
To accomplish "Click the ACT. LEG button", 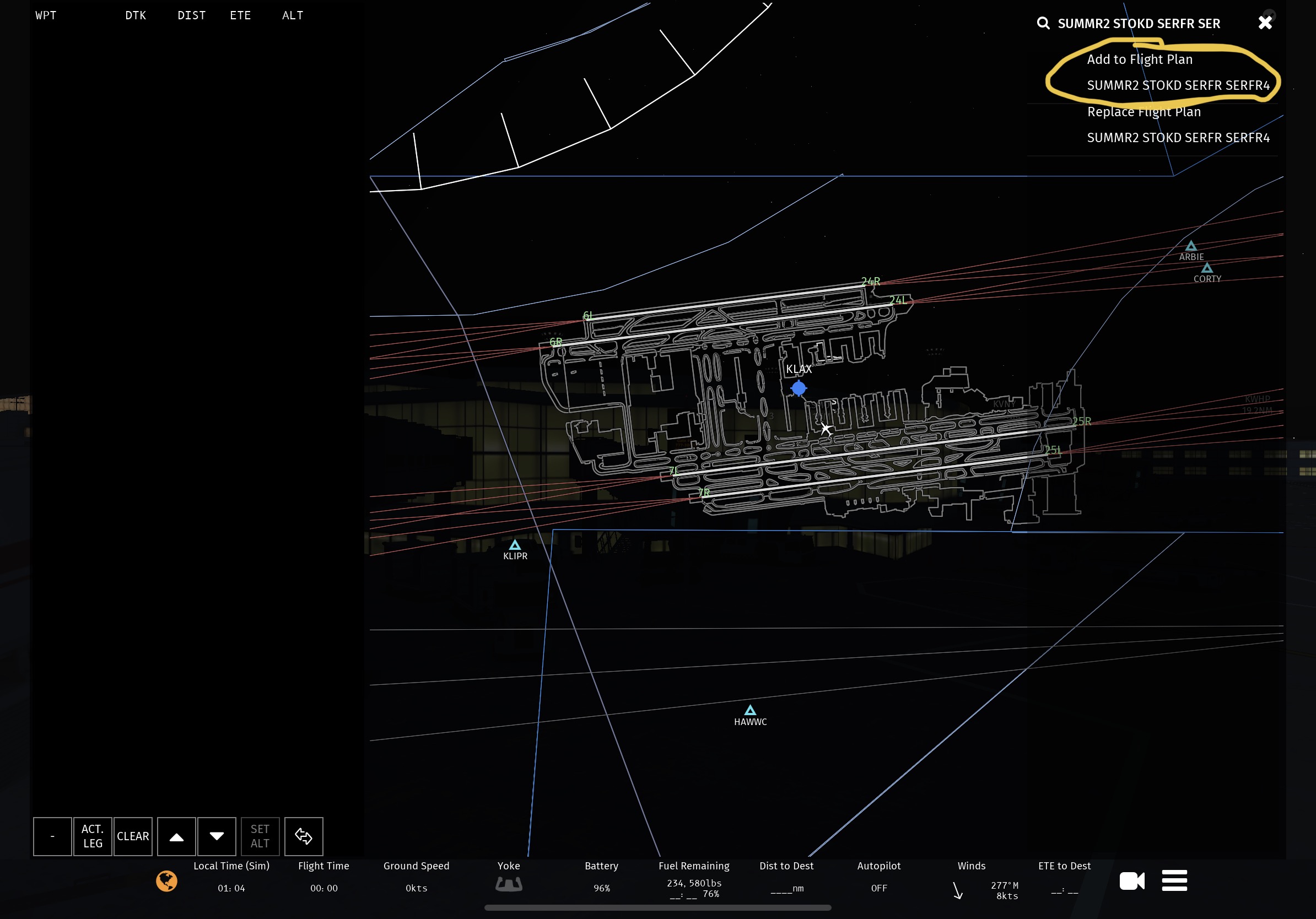I will click(x=92, y=836).
